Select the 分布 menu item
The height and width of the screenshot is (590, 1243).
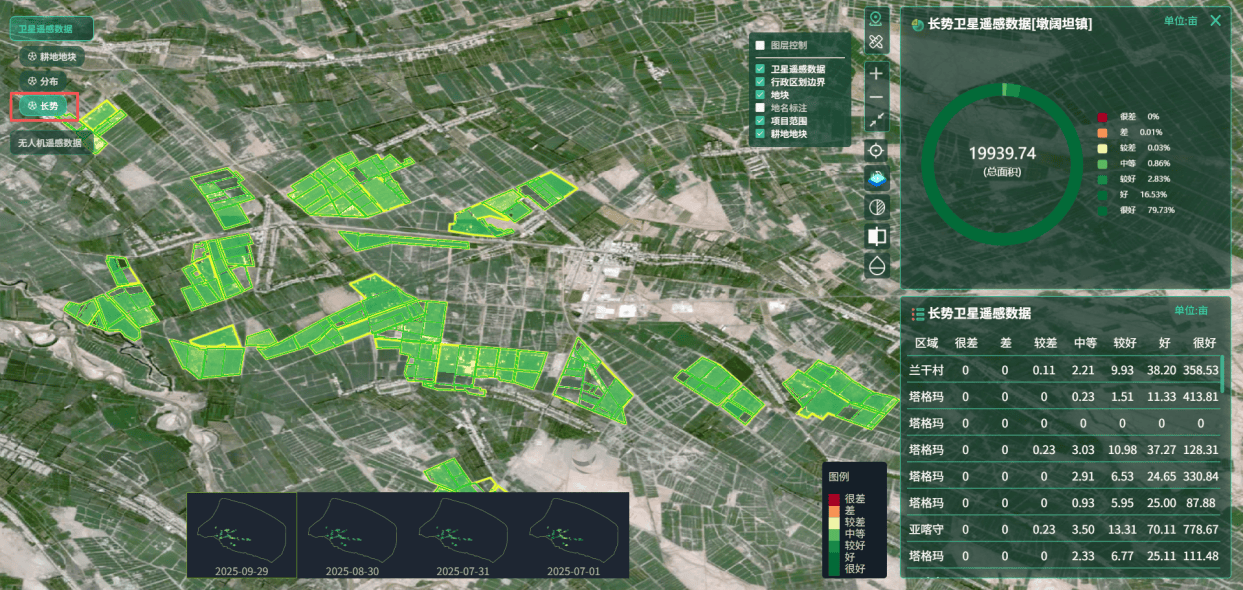click(x=44, y=81)
